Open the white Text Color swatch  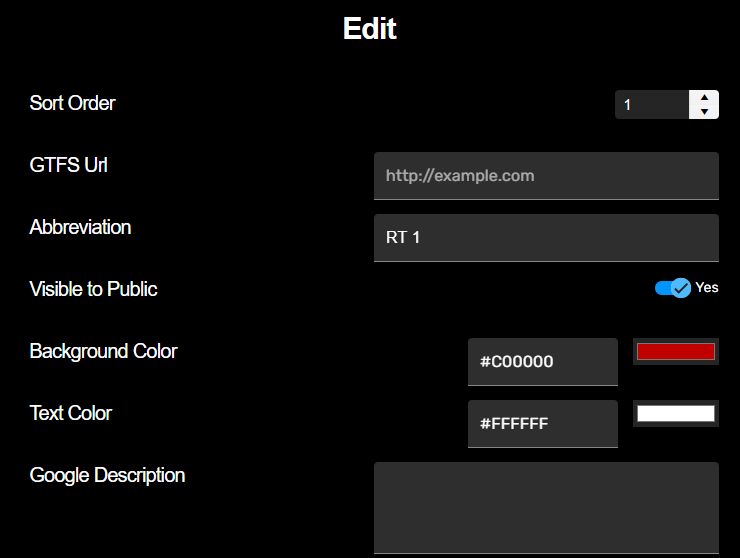click(x=675, y=414)
